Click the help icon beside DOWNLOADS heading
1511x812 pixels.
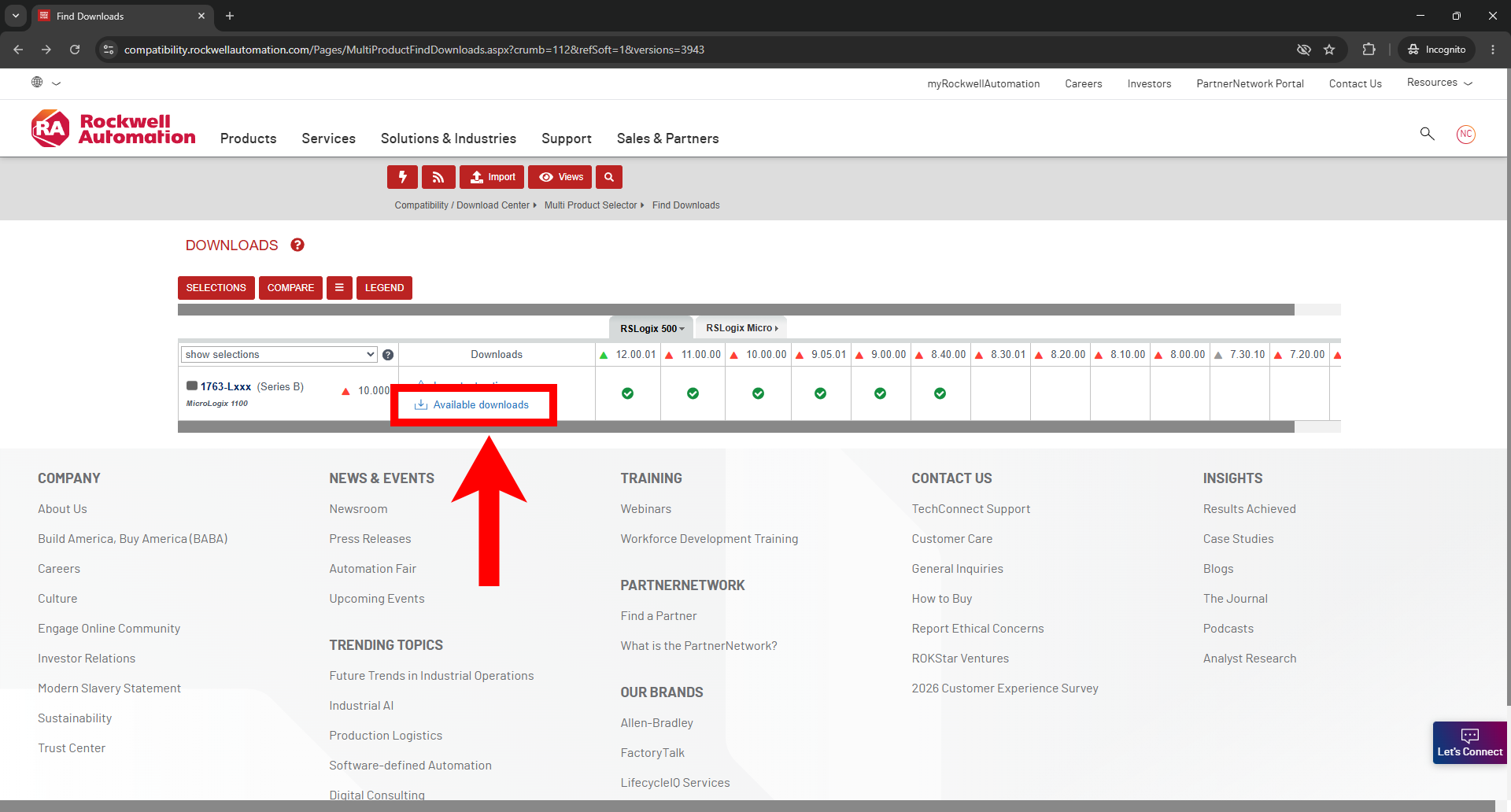297,245
